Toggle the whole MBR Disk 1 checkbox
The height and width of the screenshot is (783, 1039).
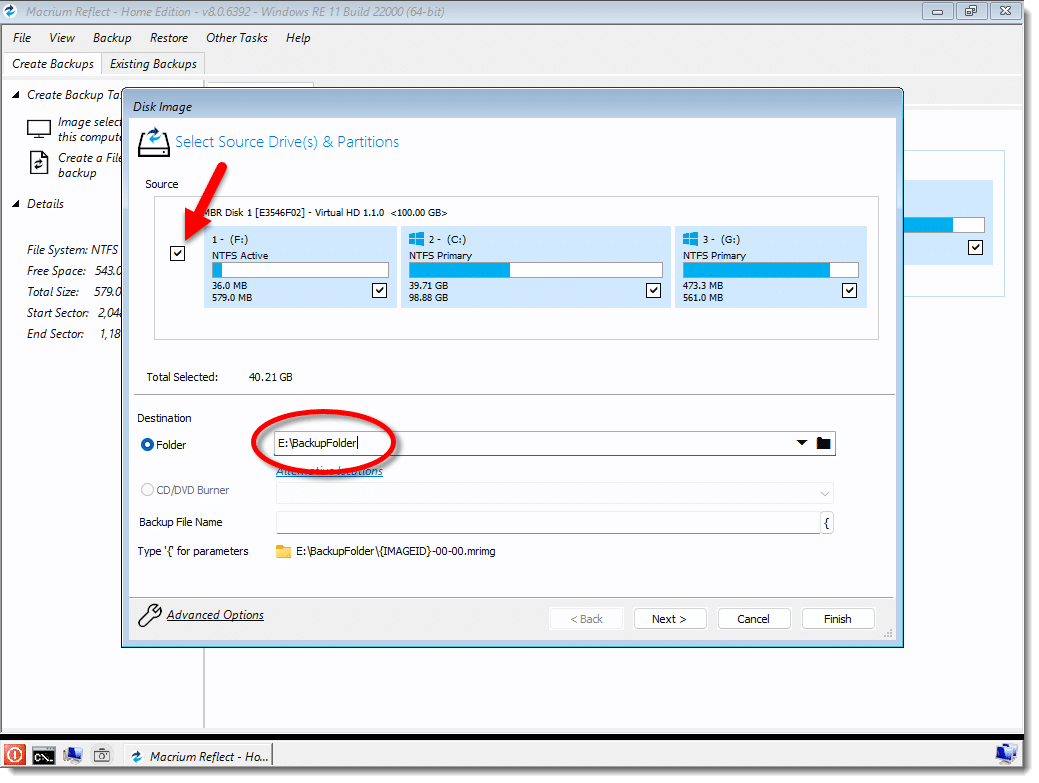click(178, 254)
